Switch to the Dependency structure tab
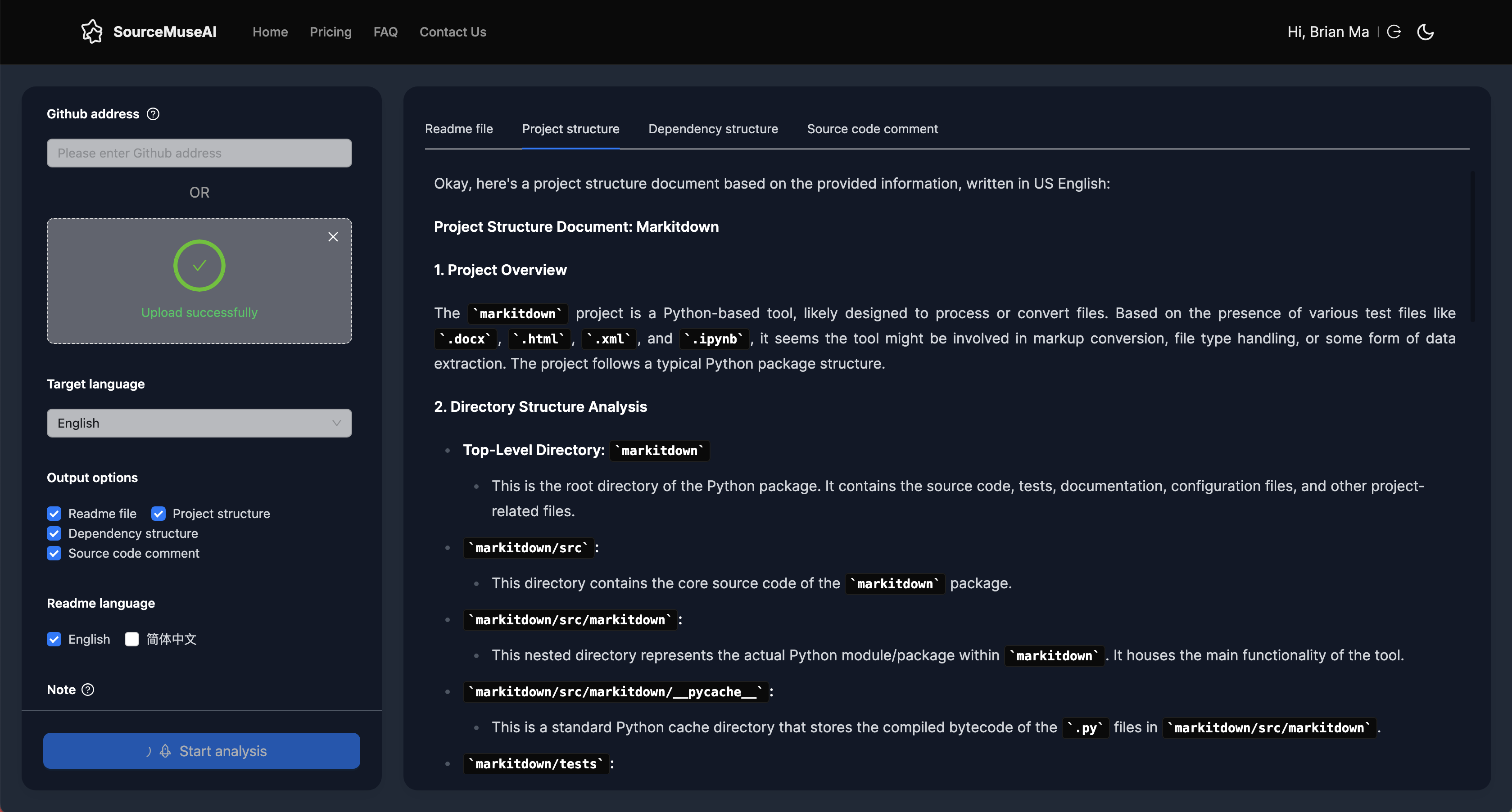This screenshot has width=1512, height=812. [x=713, y=128]
